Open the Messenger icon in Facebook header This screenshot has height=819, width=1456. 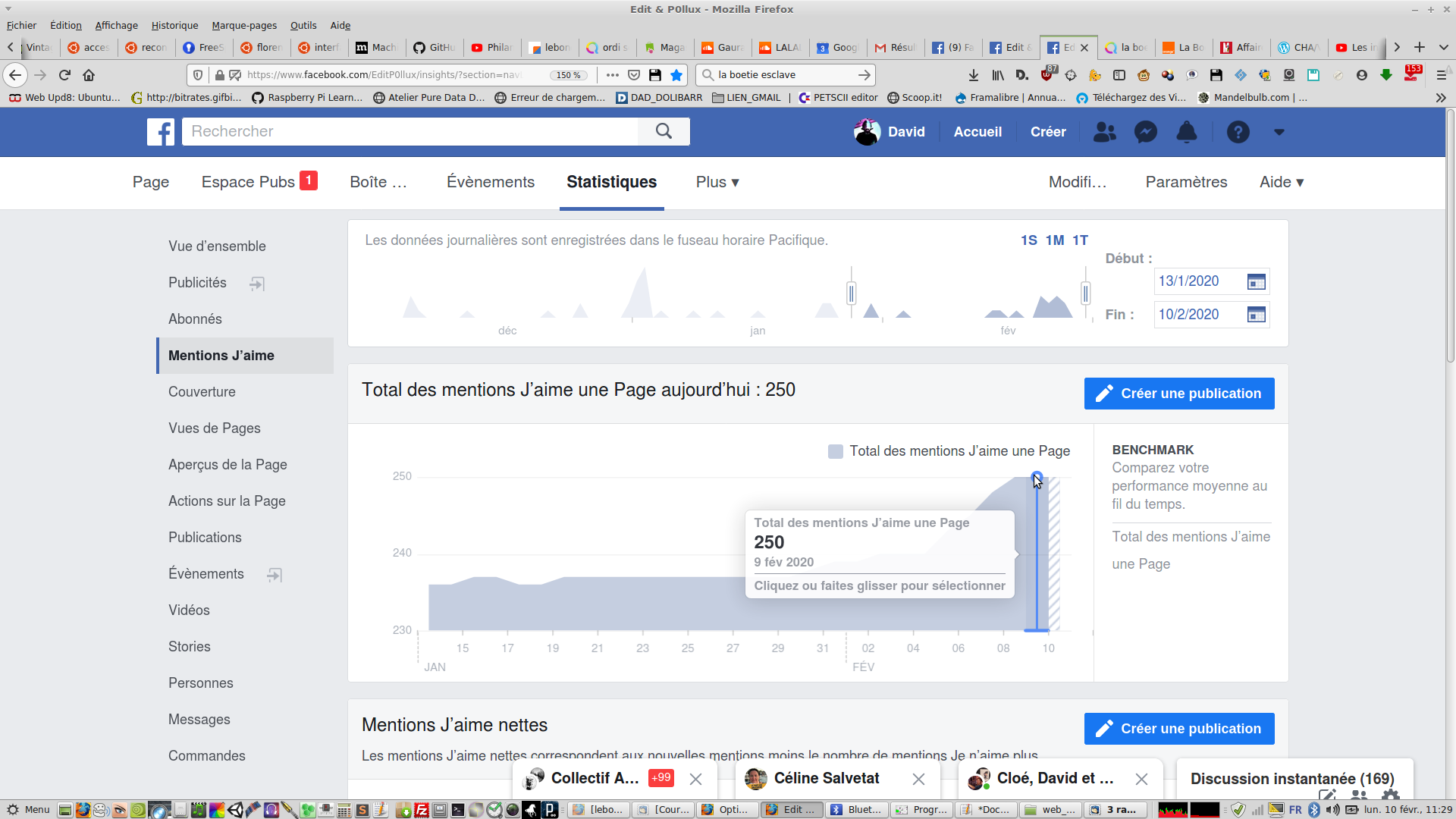click(x=1145, y=132)
